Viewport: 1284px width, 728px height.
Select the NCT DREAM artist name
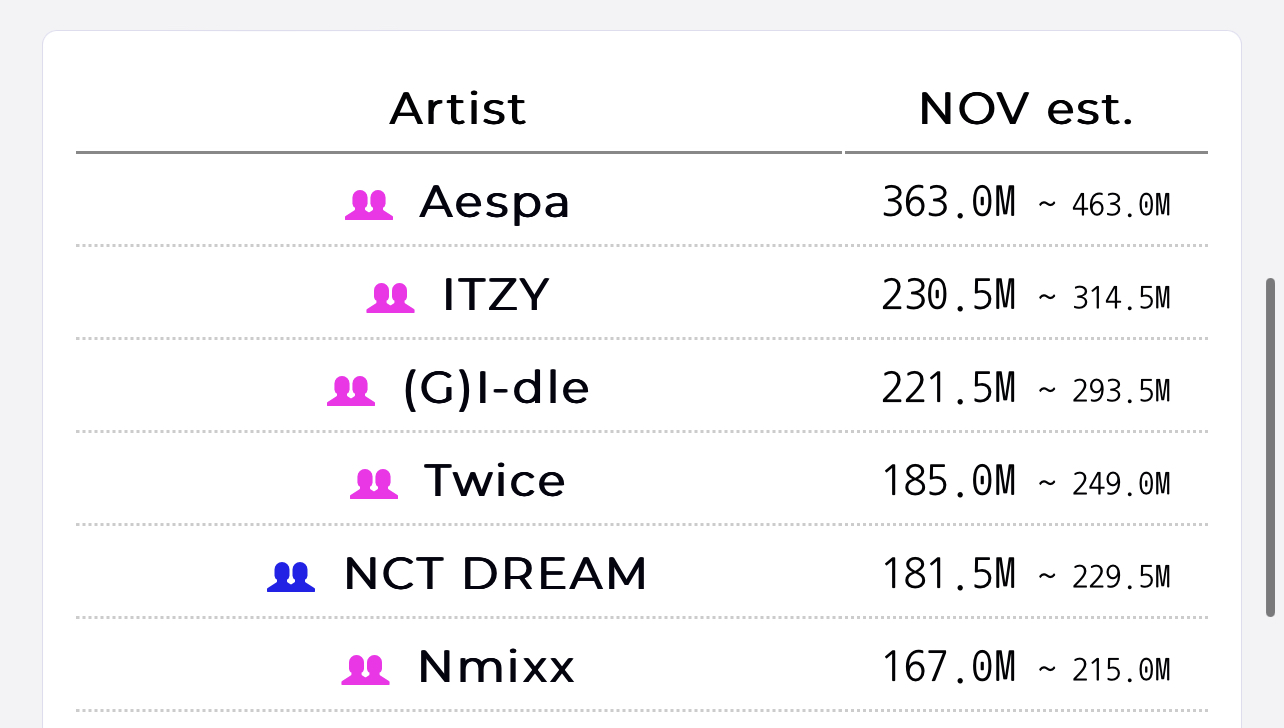tap(496, 574)
